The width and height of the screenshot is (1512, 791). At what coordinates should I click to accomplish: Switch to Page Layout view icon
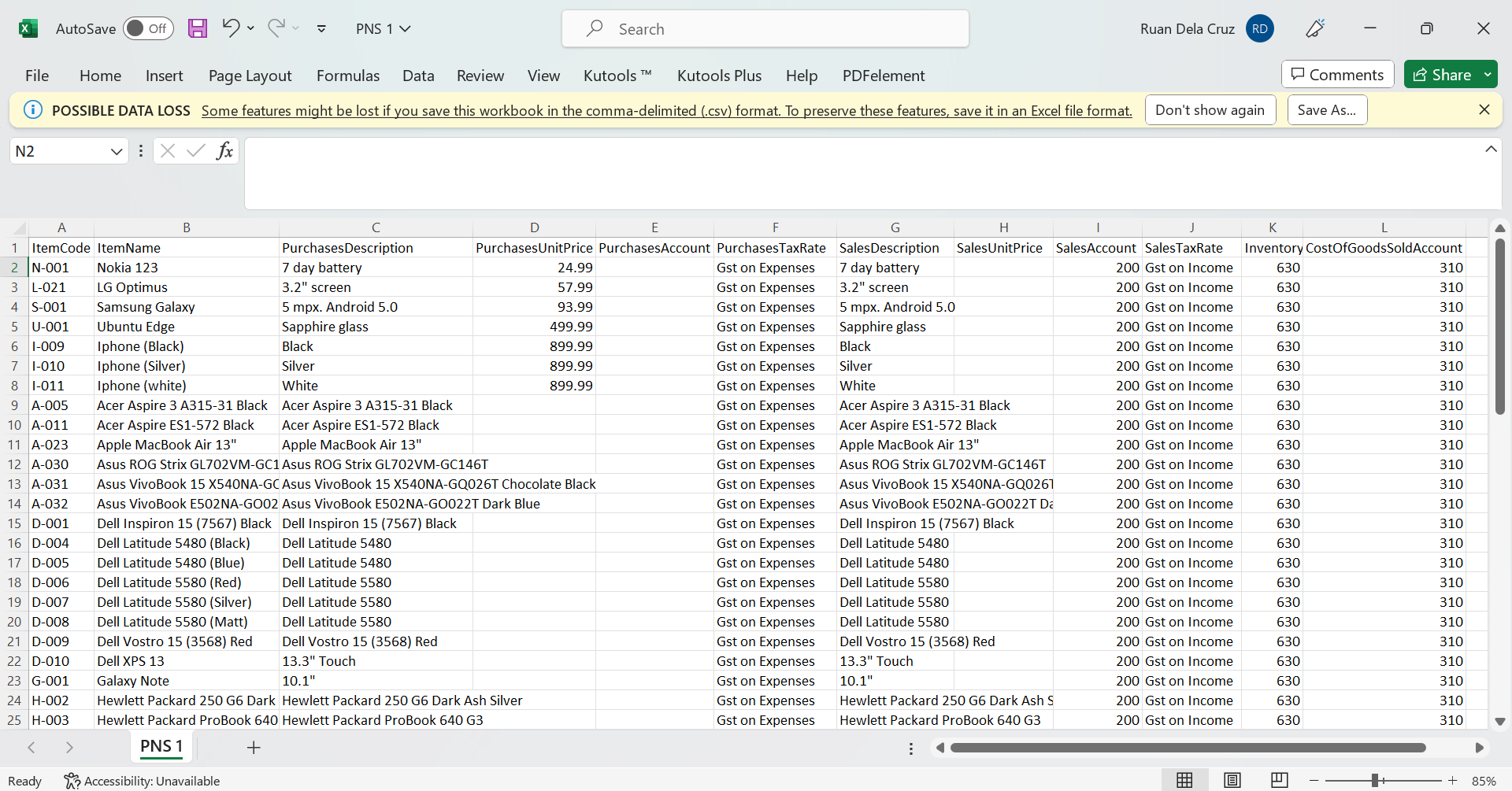tap(1232, 780)
